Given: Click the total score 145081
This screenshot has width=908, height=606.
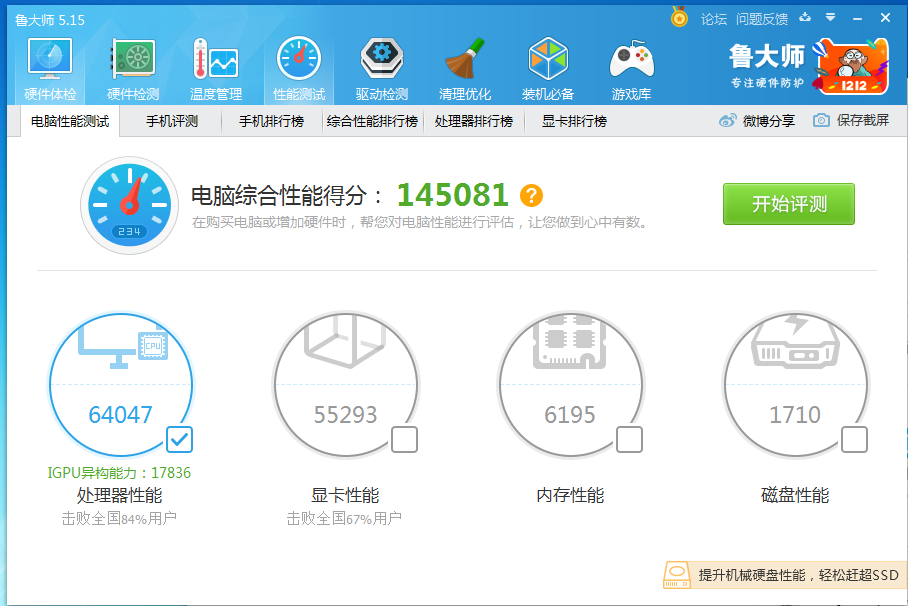Looking at the screenshot, I should pos(453,195).
